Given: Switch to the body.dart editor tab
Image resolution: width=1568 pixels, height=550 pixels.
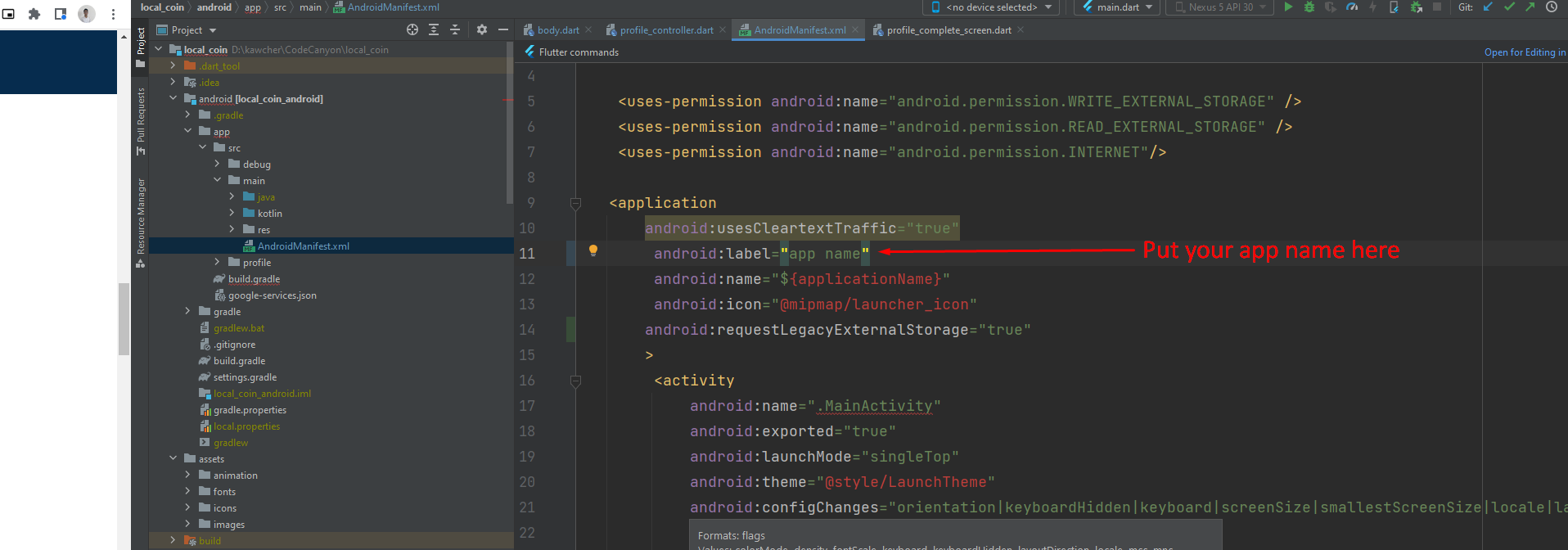Looking at the screenshot, I should (557, 30).
